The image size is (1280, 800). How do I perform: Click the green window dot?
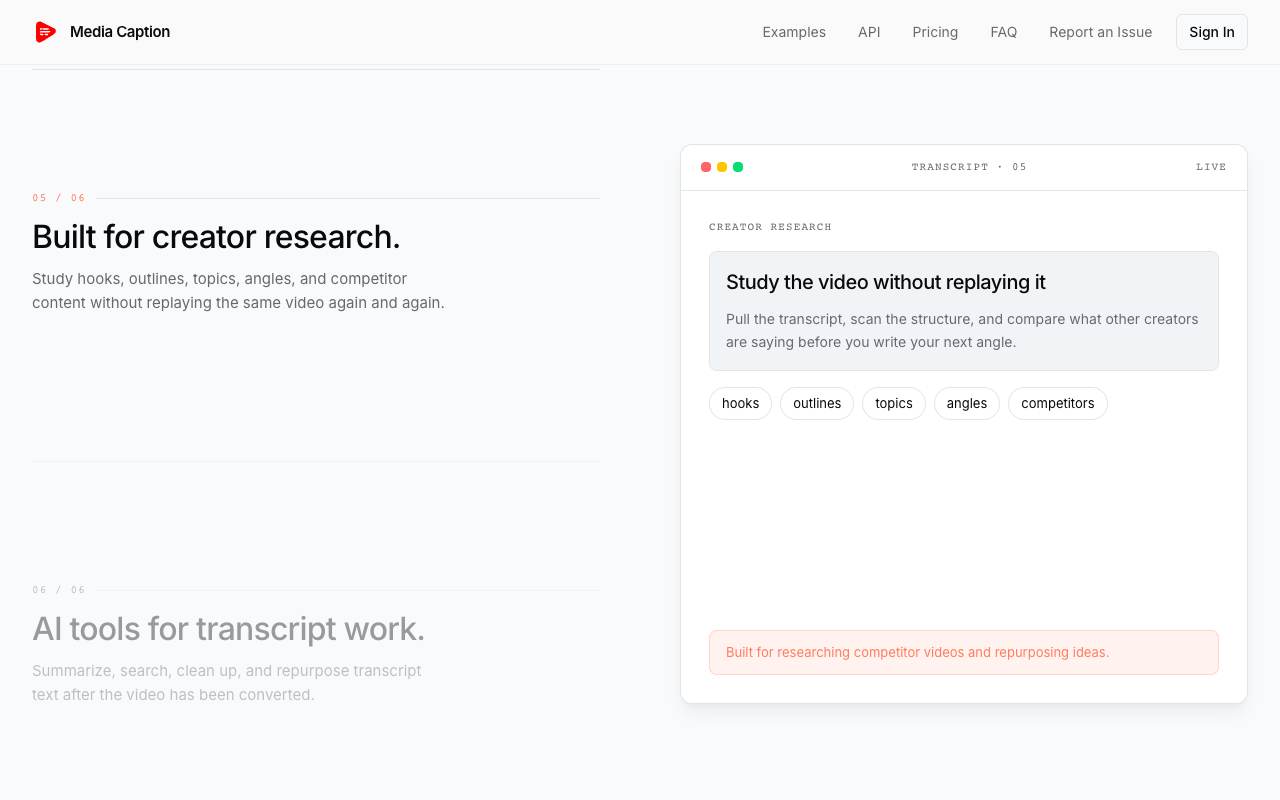coord(738,167)
